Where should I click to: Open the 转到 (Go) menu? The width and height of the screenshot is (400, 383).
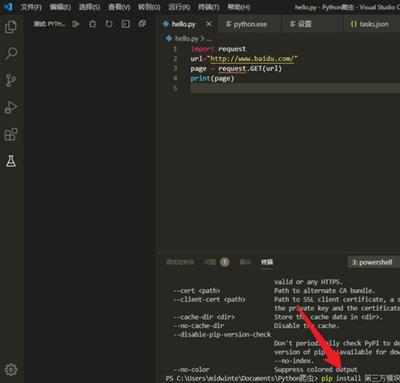click(x=149, y=7)
